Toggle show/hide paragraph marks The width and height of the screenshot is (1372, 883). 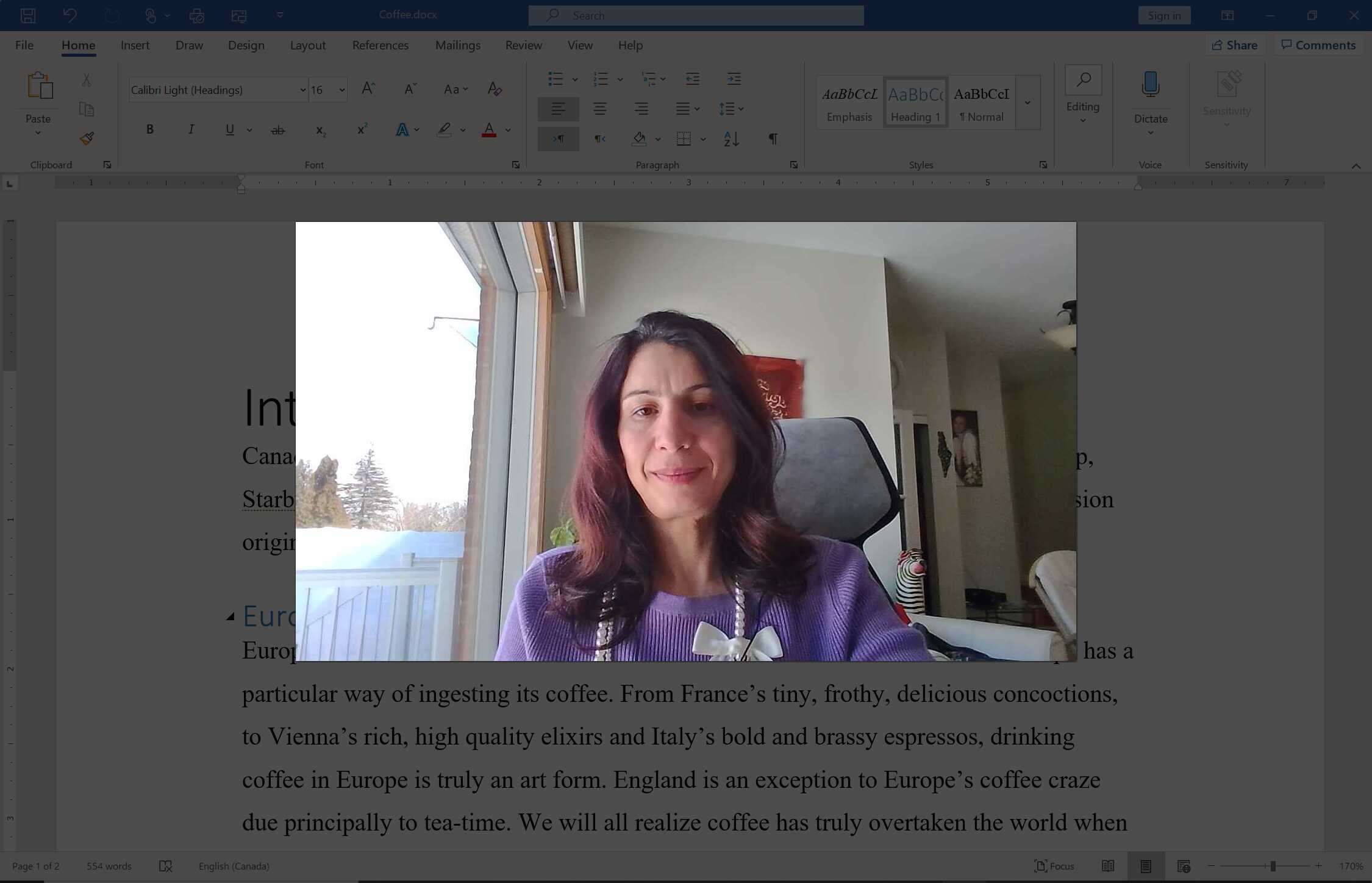pyautogui.click(x=772, y=138)
